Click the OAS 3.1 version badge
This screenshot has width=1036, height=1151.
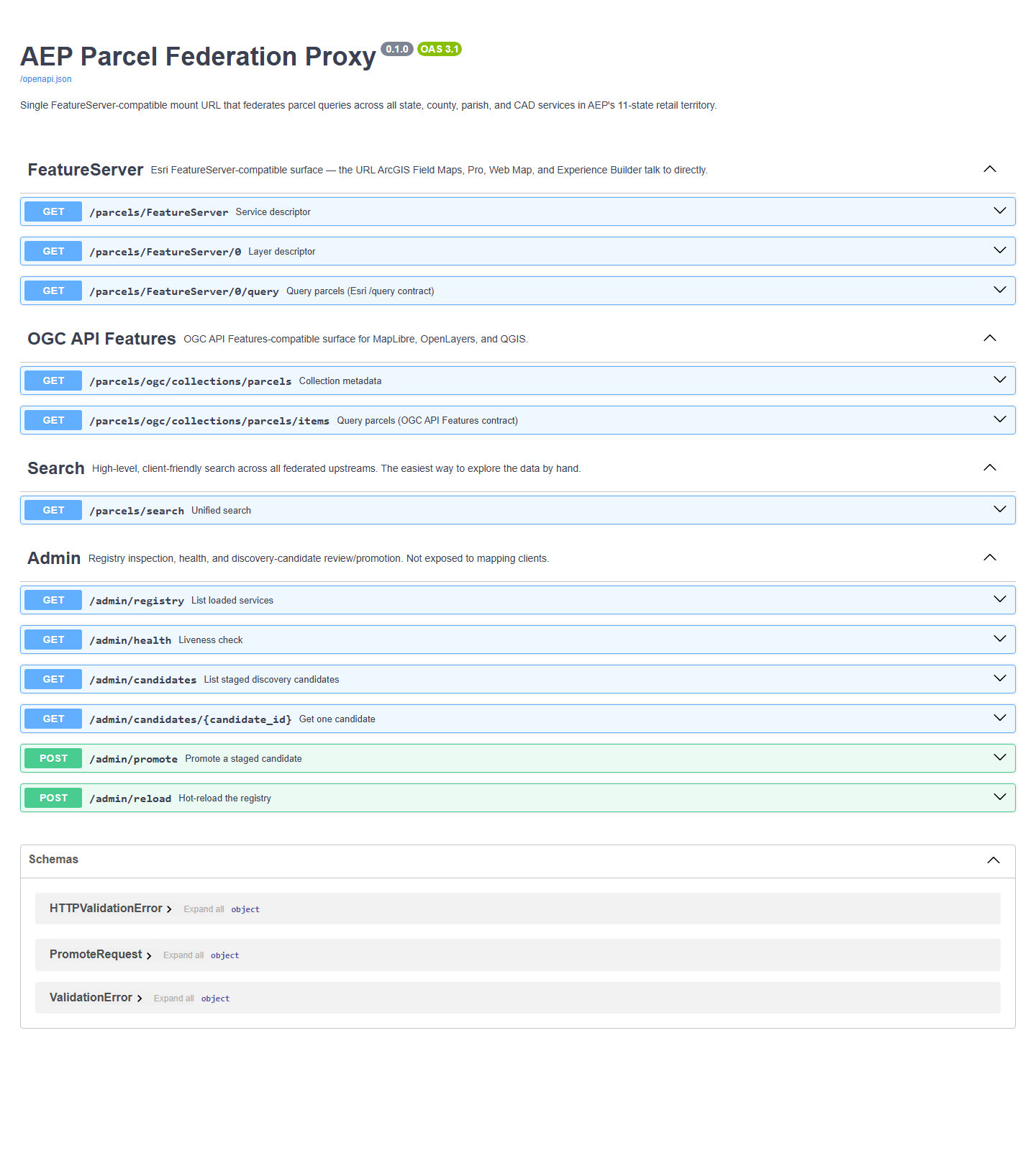tap(440, 49)
